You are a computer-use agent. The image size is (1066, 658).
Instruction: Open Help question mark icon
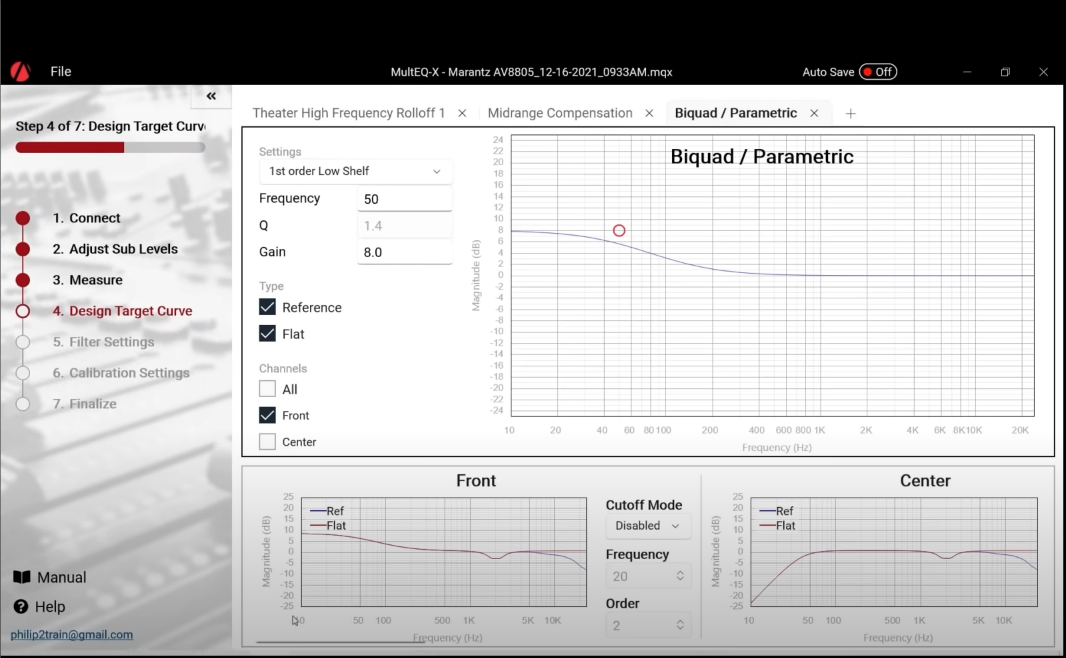click(21, 607)
